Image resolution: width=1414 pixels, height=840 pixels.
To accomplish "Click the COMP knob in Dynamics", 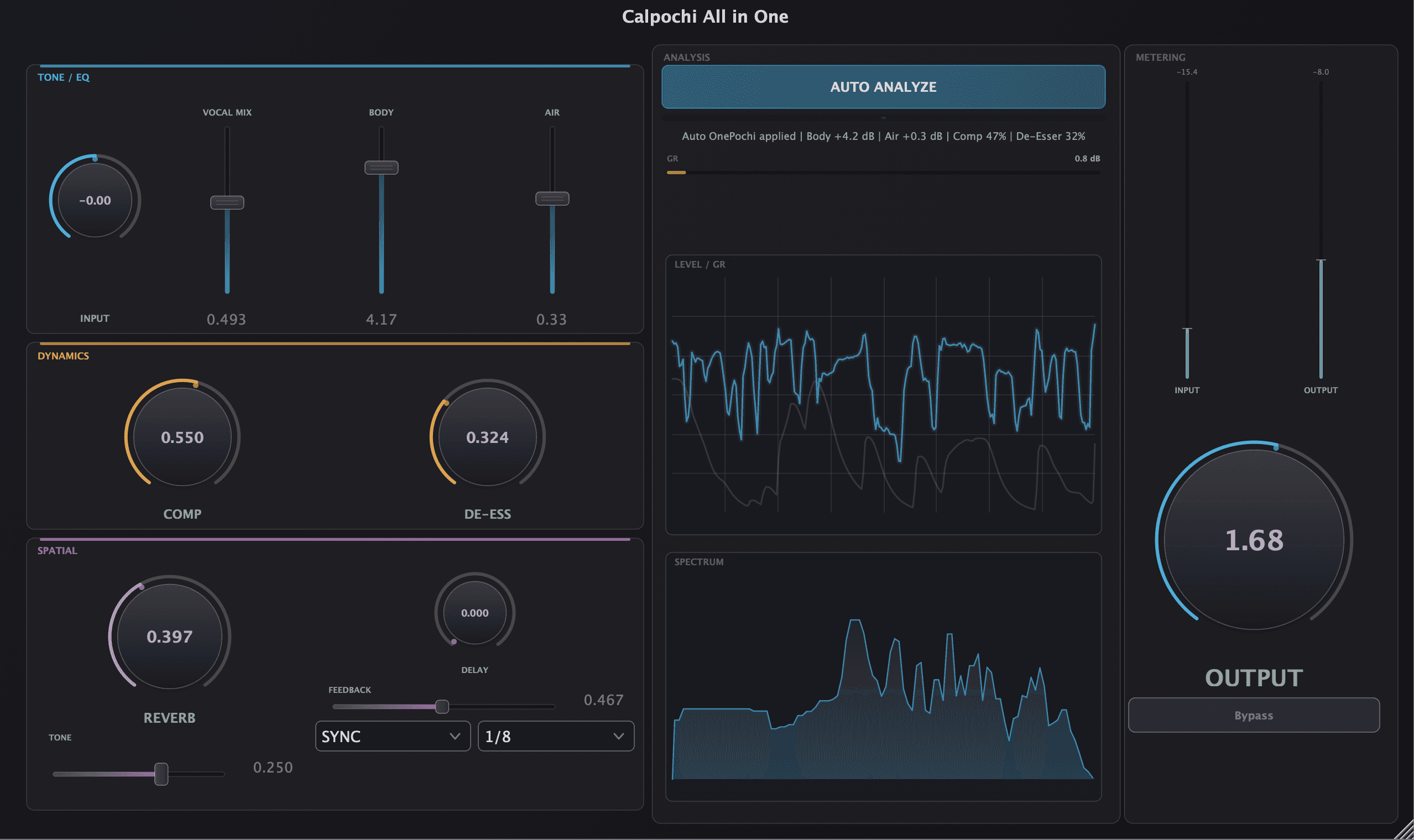I will point(182,437).
